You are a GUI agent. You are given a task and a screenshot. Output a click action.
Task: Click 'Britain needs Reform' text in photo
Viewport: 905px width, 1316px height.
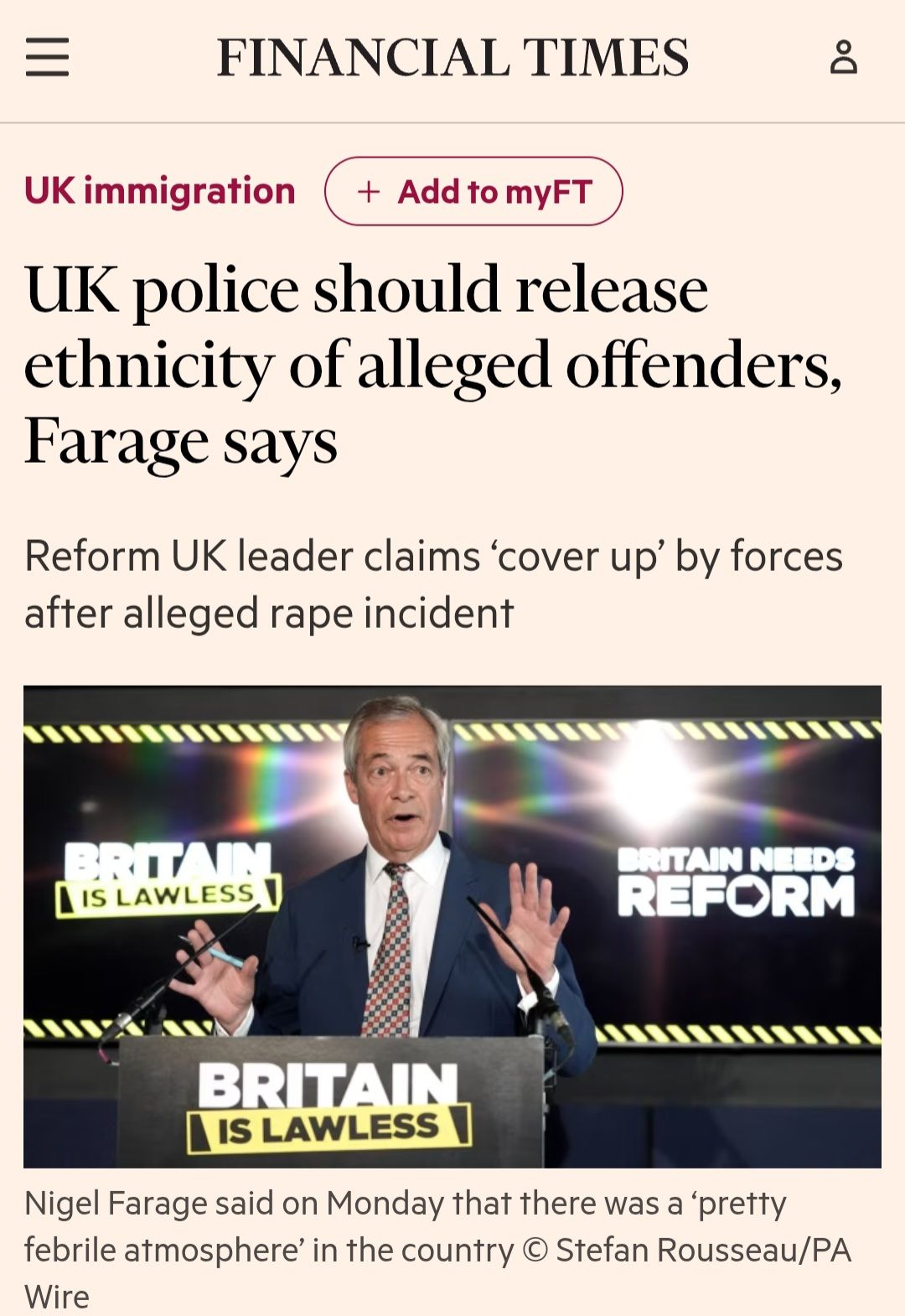click(736, 882)
